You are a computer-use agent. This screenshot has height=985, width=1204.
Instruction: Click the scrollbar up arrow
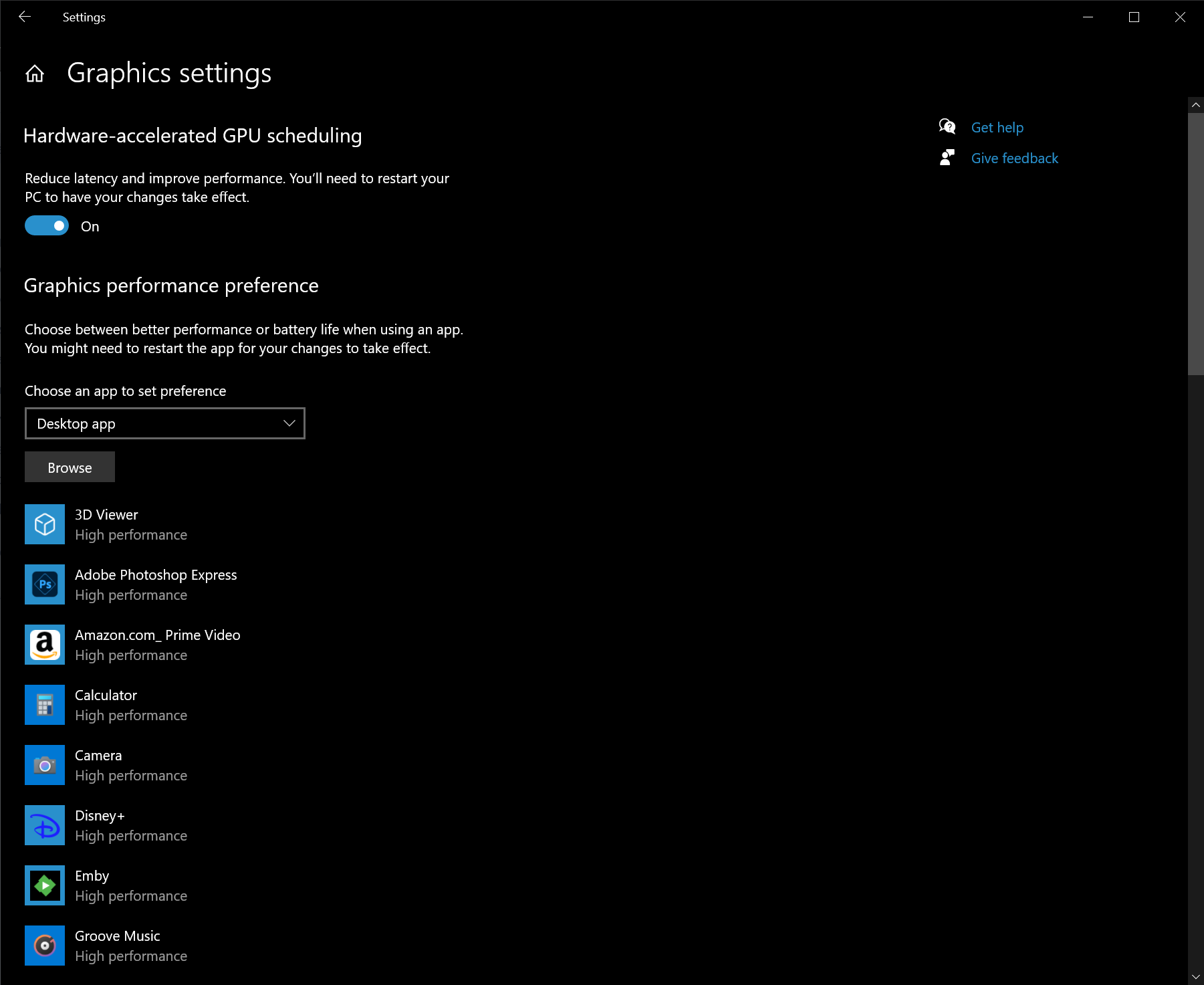point(1196,105)
